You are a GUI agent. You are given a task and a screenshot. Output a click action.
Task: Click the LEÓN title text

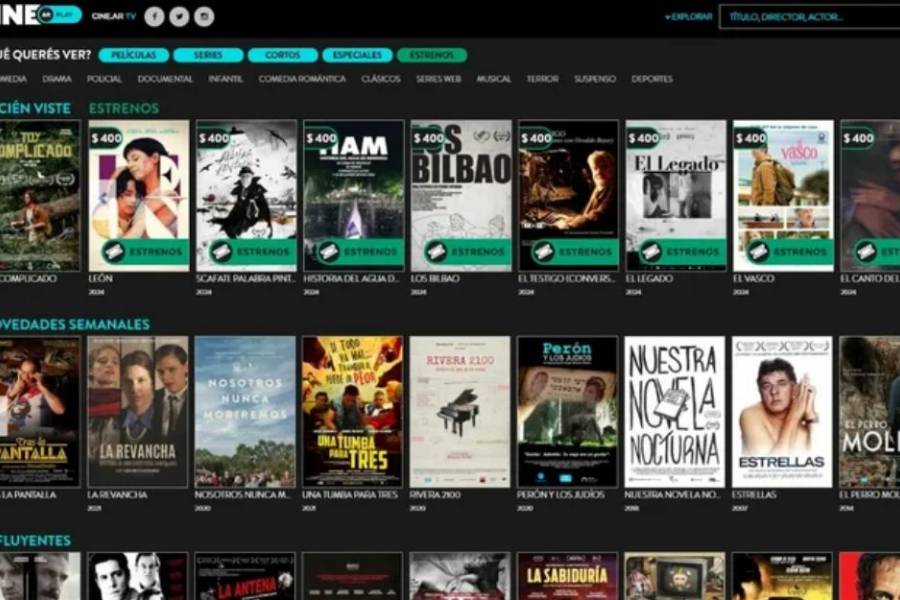tap(100, 278)
